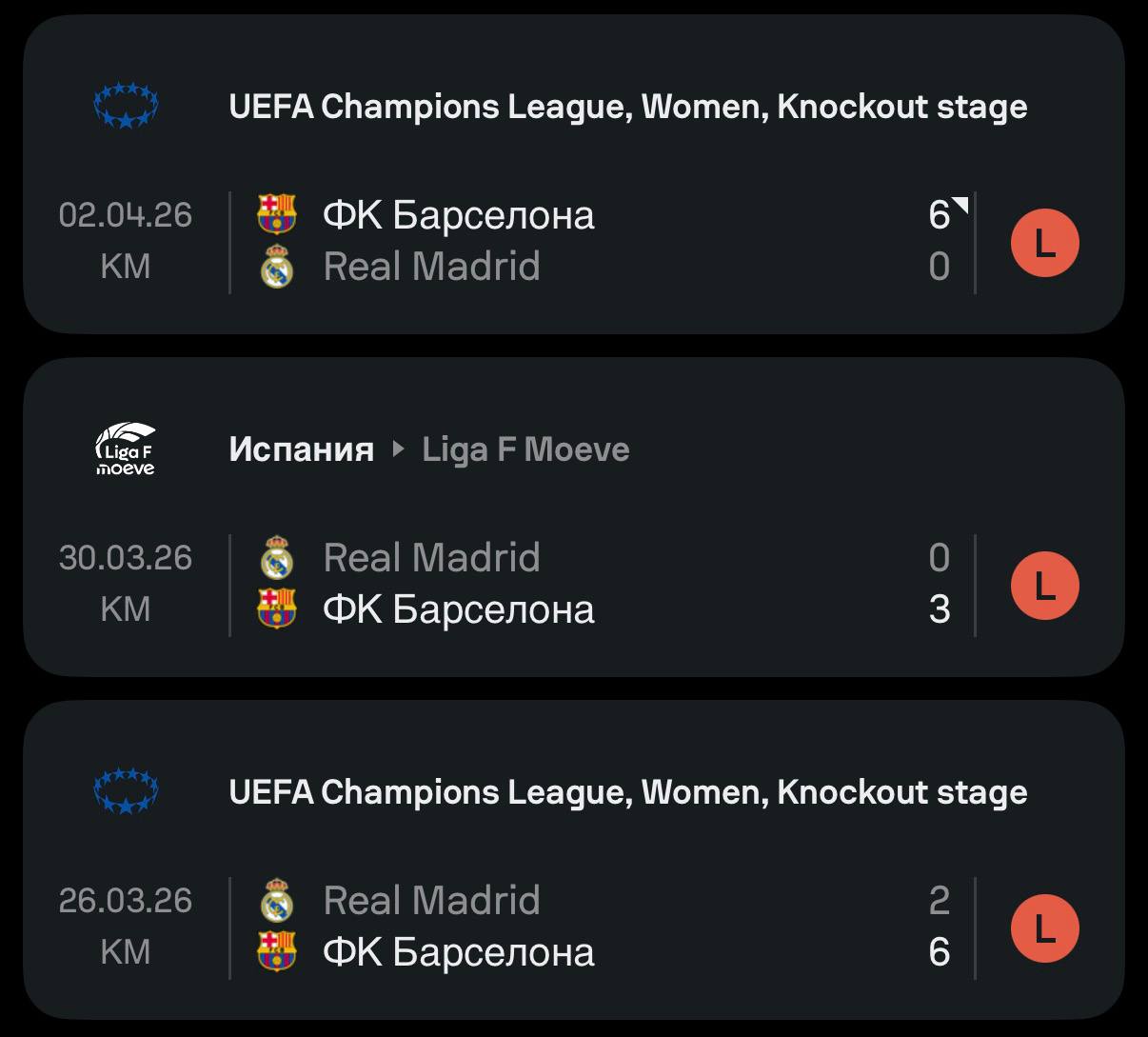
Task: Open the Испания country link
Action: [x=301, y=449]
